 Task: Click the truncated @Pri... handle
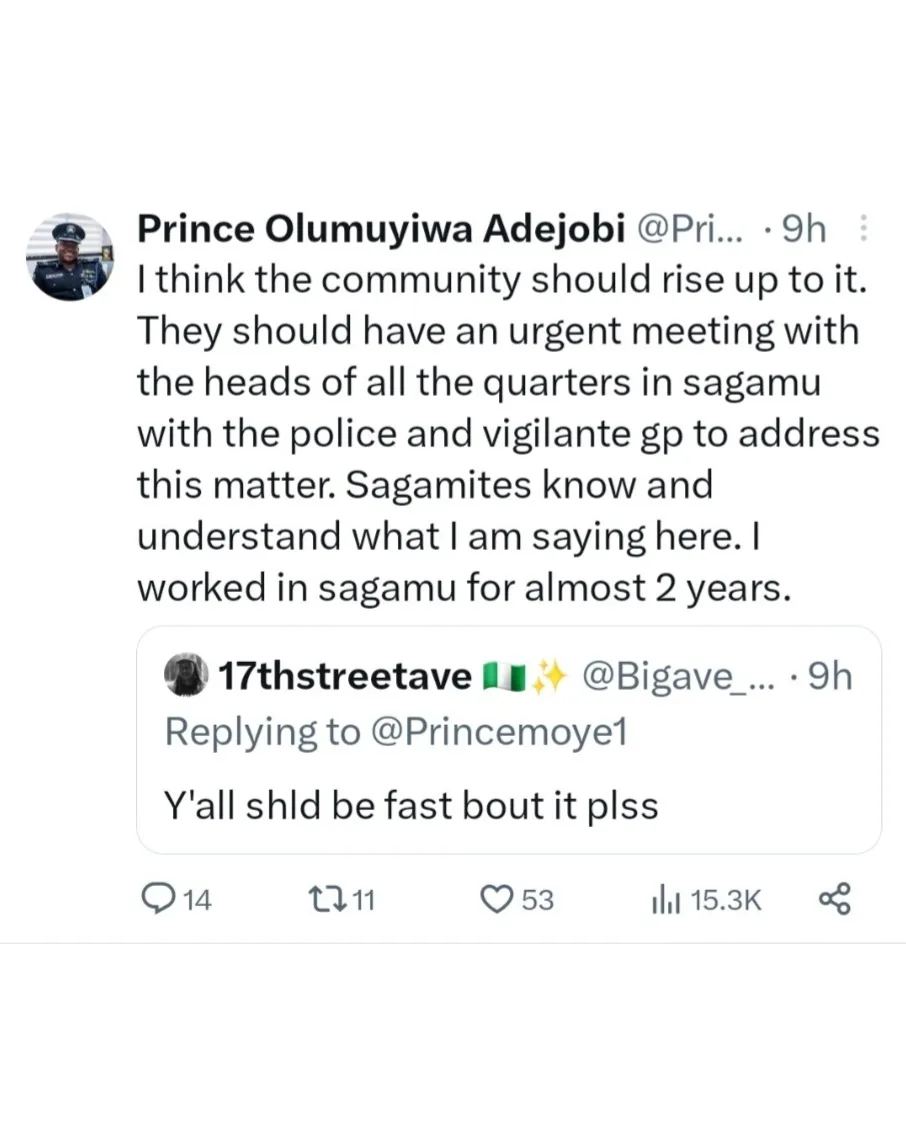pos(692,230)
